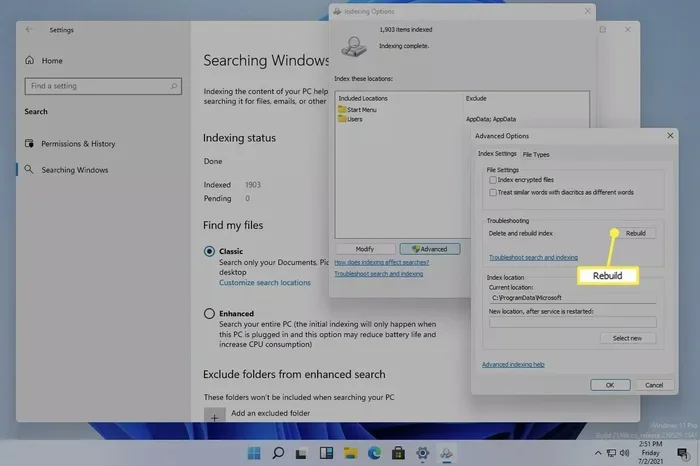Click the search magnifier in Find a setting
The height and width of the screenshot is (466, 700).
click(x=174, y=86)
